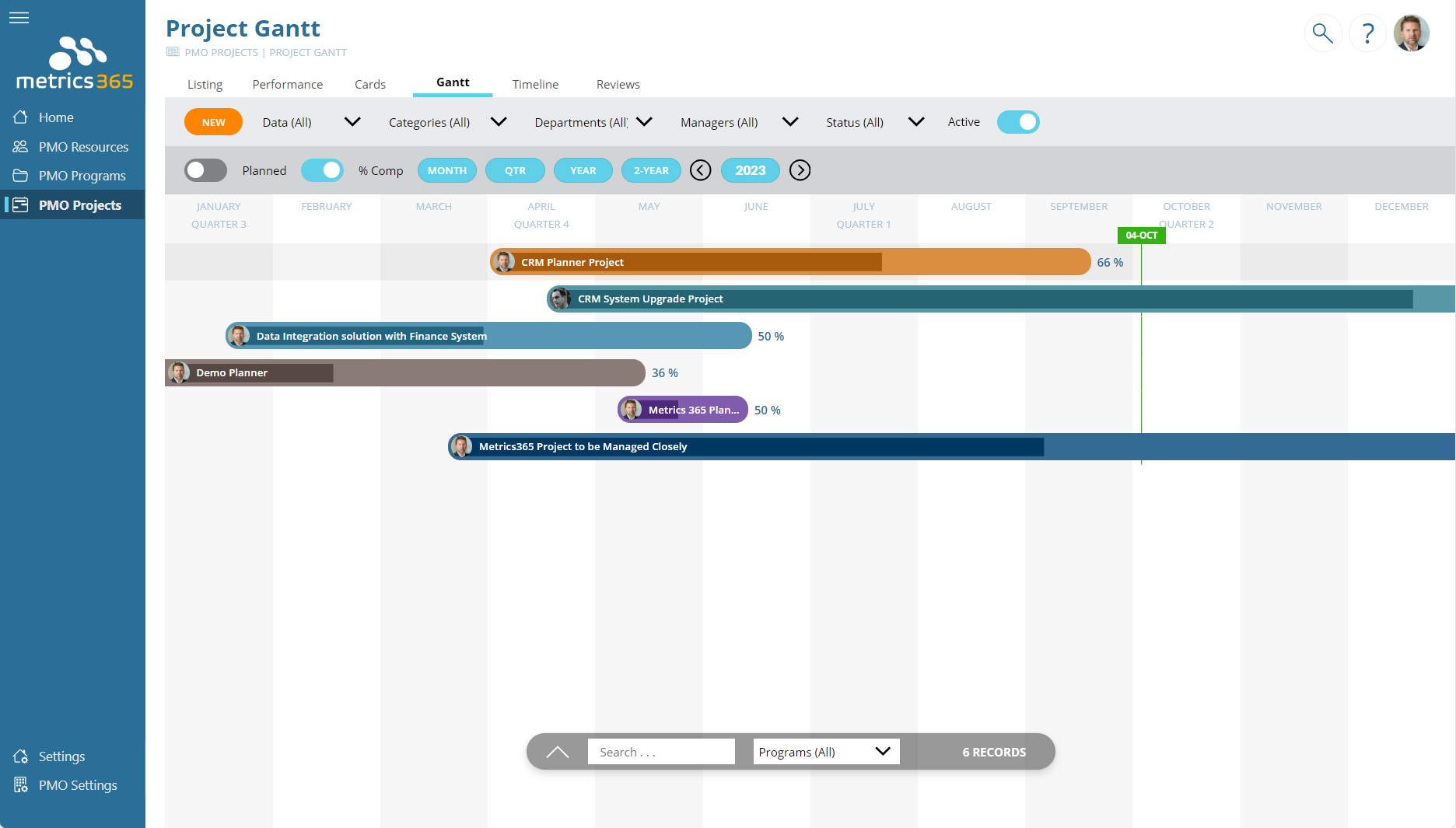The height and width of the screenshot is (828, 1456).
Task: Collapse the bottom search panel chevron
Action: pos(558,752)
